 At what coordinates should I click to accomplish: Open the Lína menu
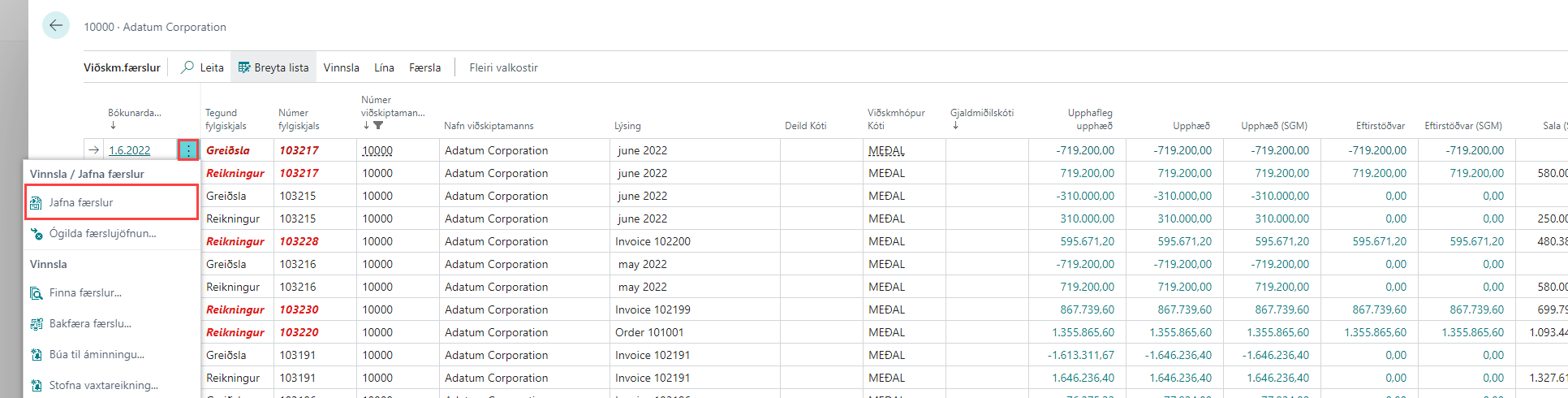pyautogui.click(x=384, y=67)
